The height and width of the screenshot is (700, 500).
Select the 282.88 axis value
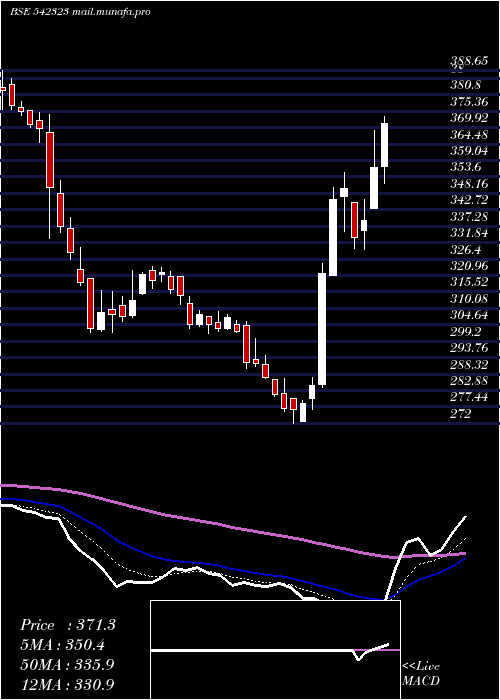pos(469,380)
